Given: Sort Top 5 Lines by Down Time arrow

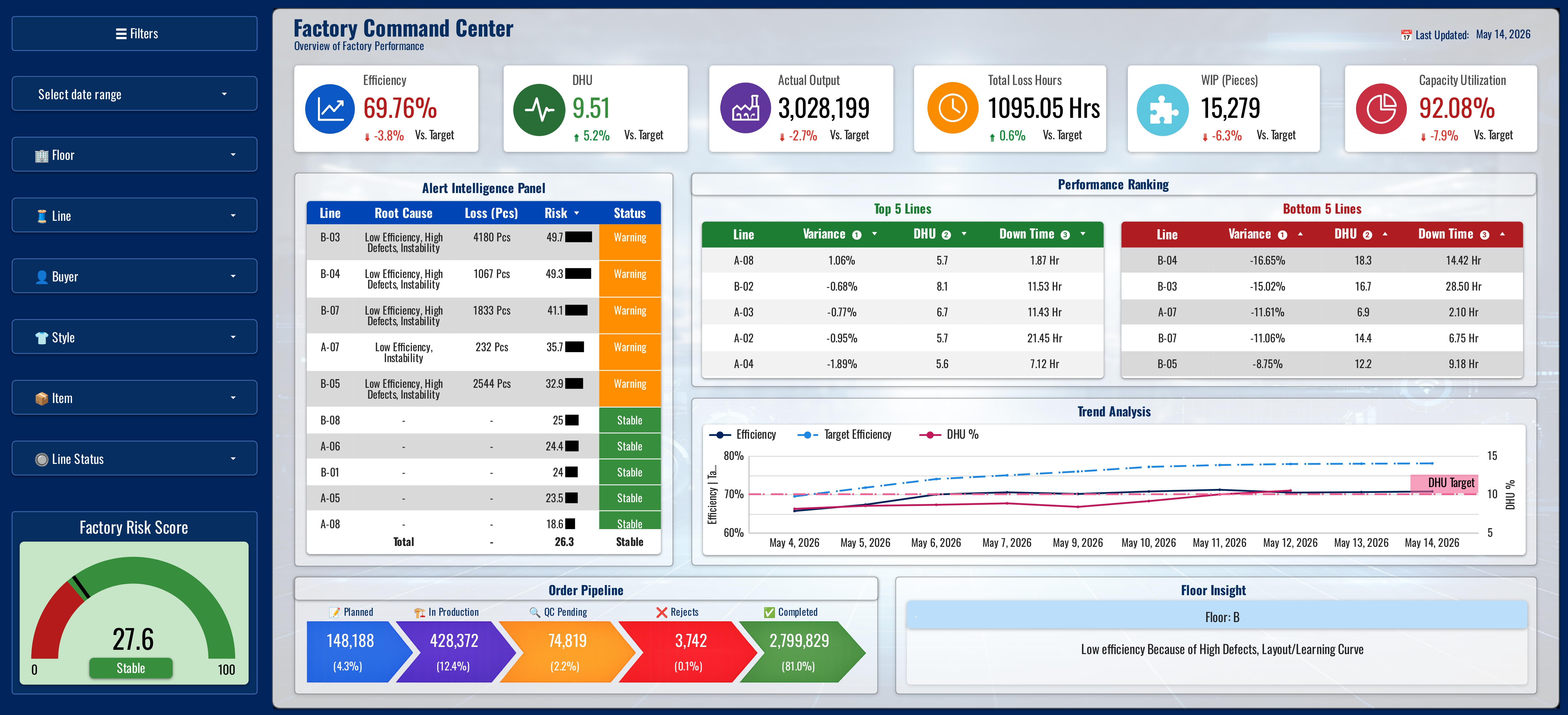Looking at the screenshot, I should 1083,234.
